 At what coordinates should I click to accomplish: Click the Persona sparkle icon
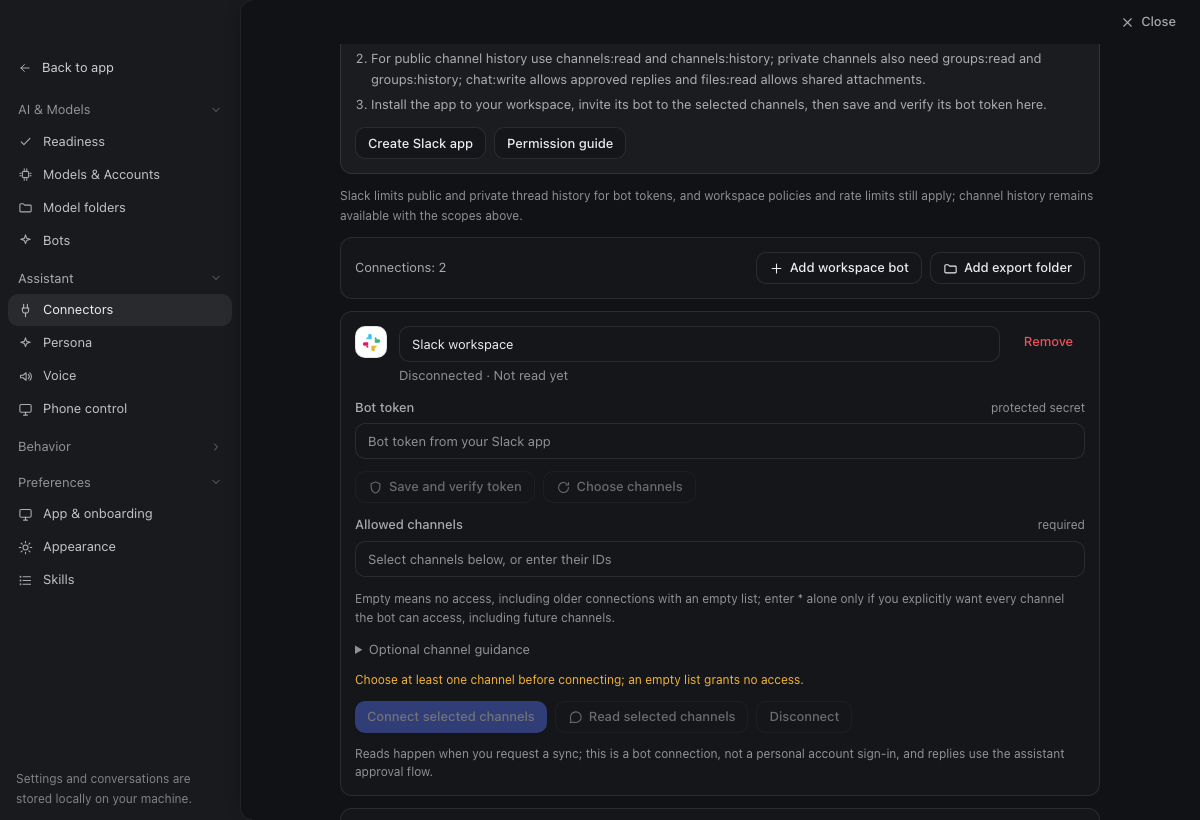25,343
